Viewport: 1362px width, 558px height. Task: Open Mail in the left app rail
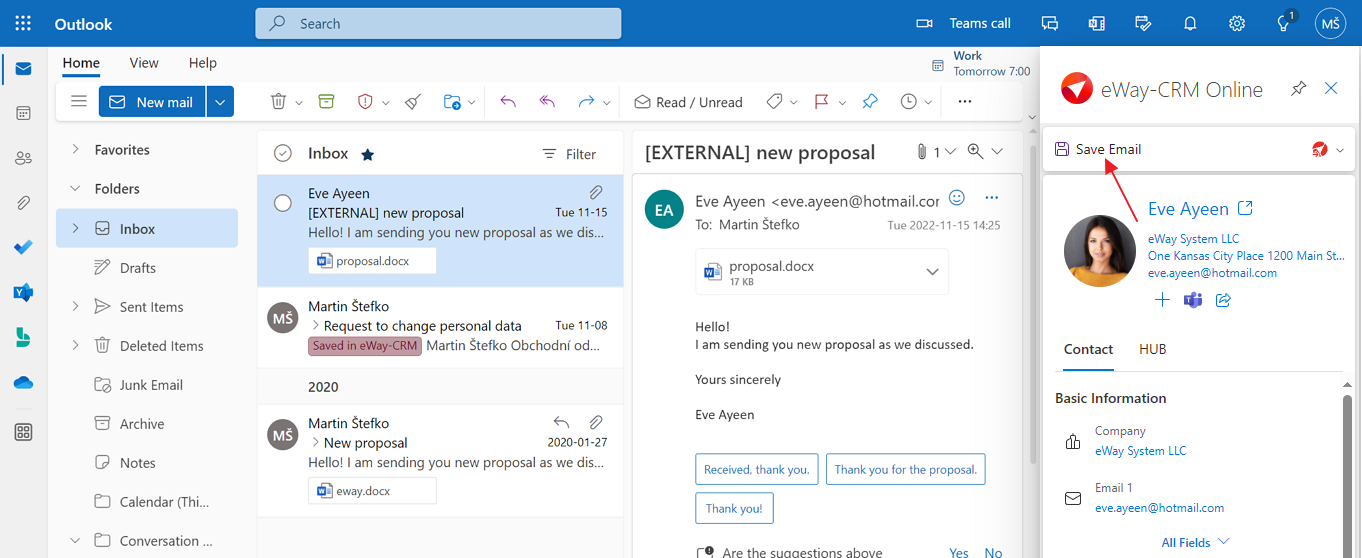point(23,69)
